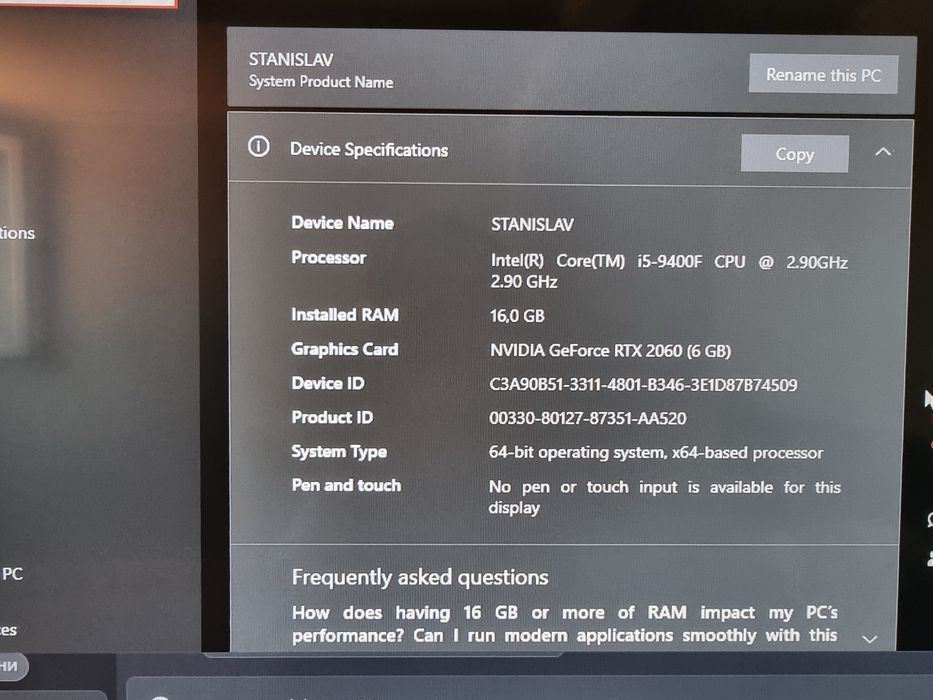Select Device ID value C3A90B51-3311-4801-B346-3E1D87B74509

643,385
